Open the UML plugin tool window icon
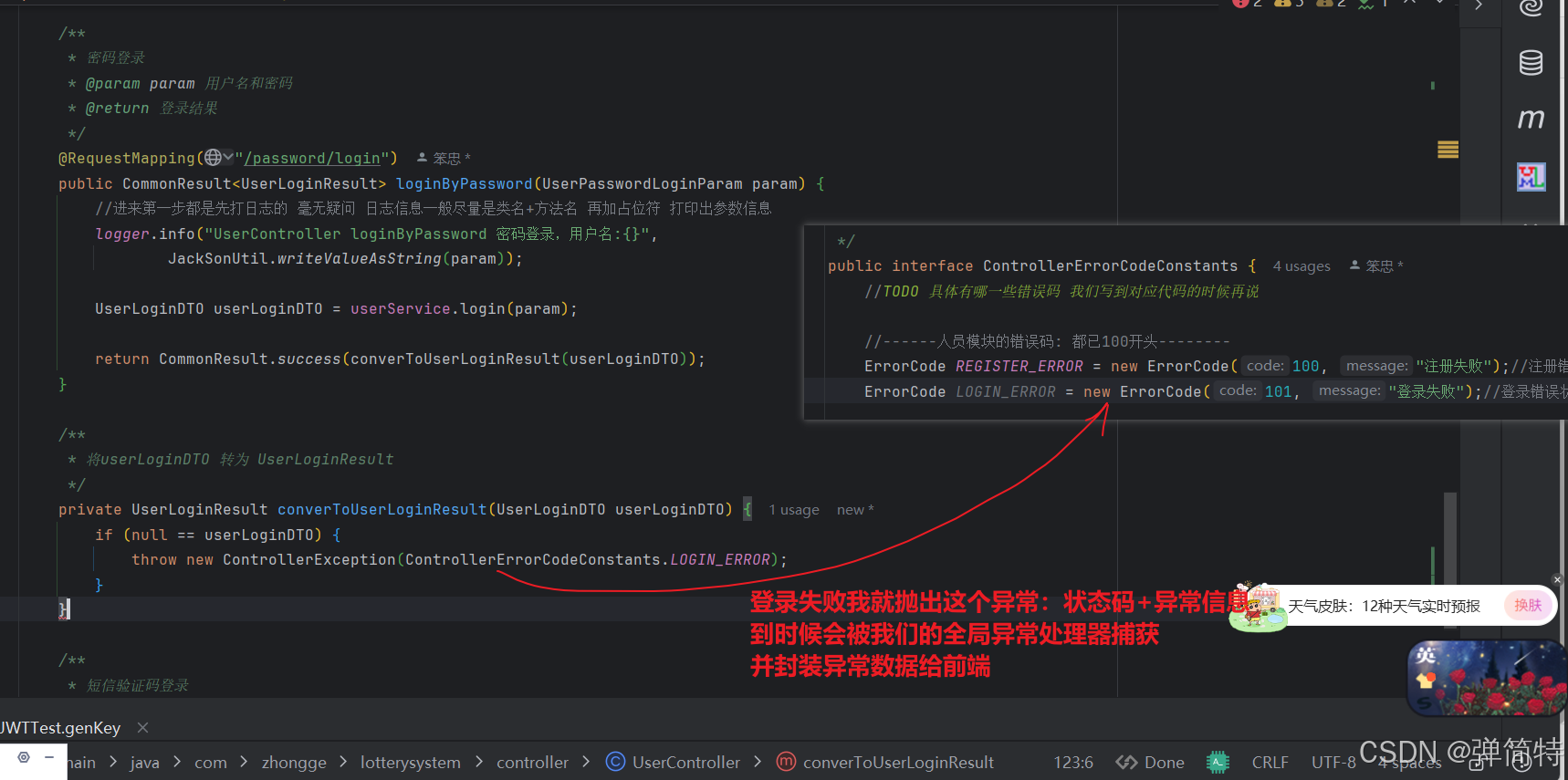The image size is (1568, 780). [x=1531, y=177]
